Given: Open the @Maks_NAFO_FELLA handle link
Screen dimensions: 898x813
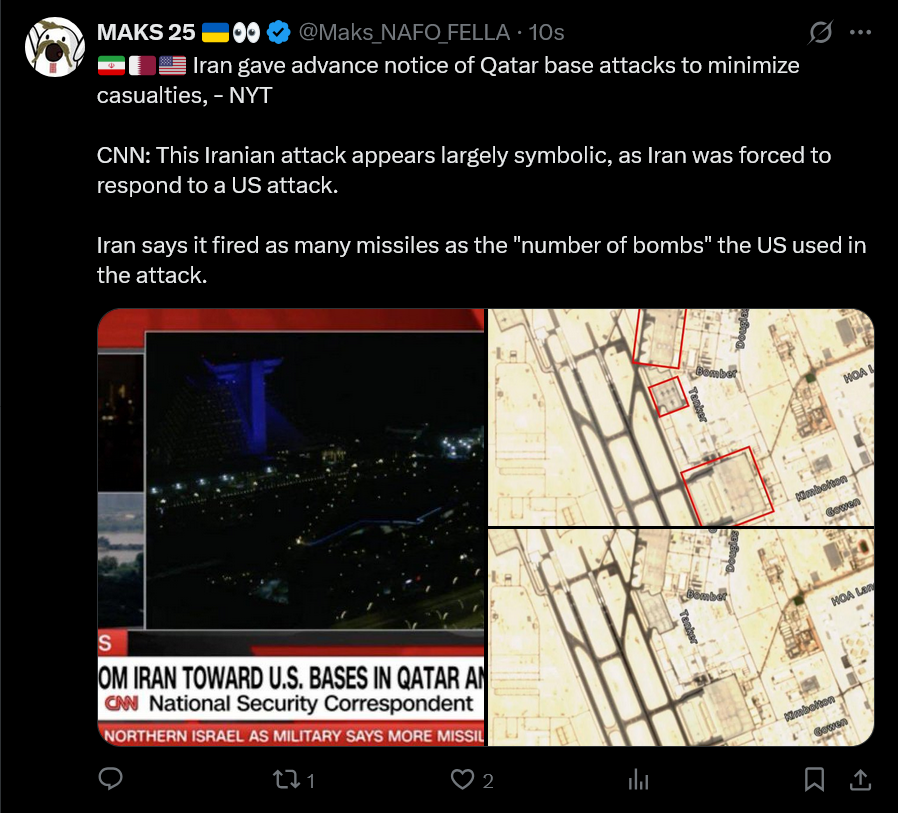Looking at the screenshot, I should pyautogui.click(x=404, y=33).
